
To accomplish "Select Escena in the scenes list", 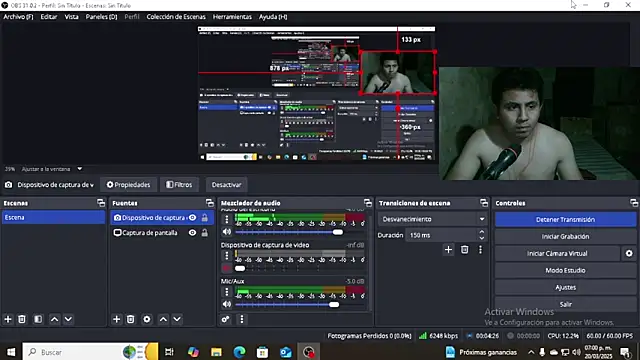I will (53, 218).
